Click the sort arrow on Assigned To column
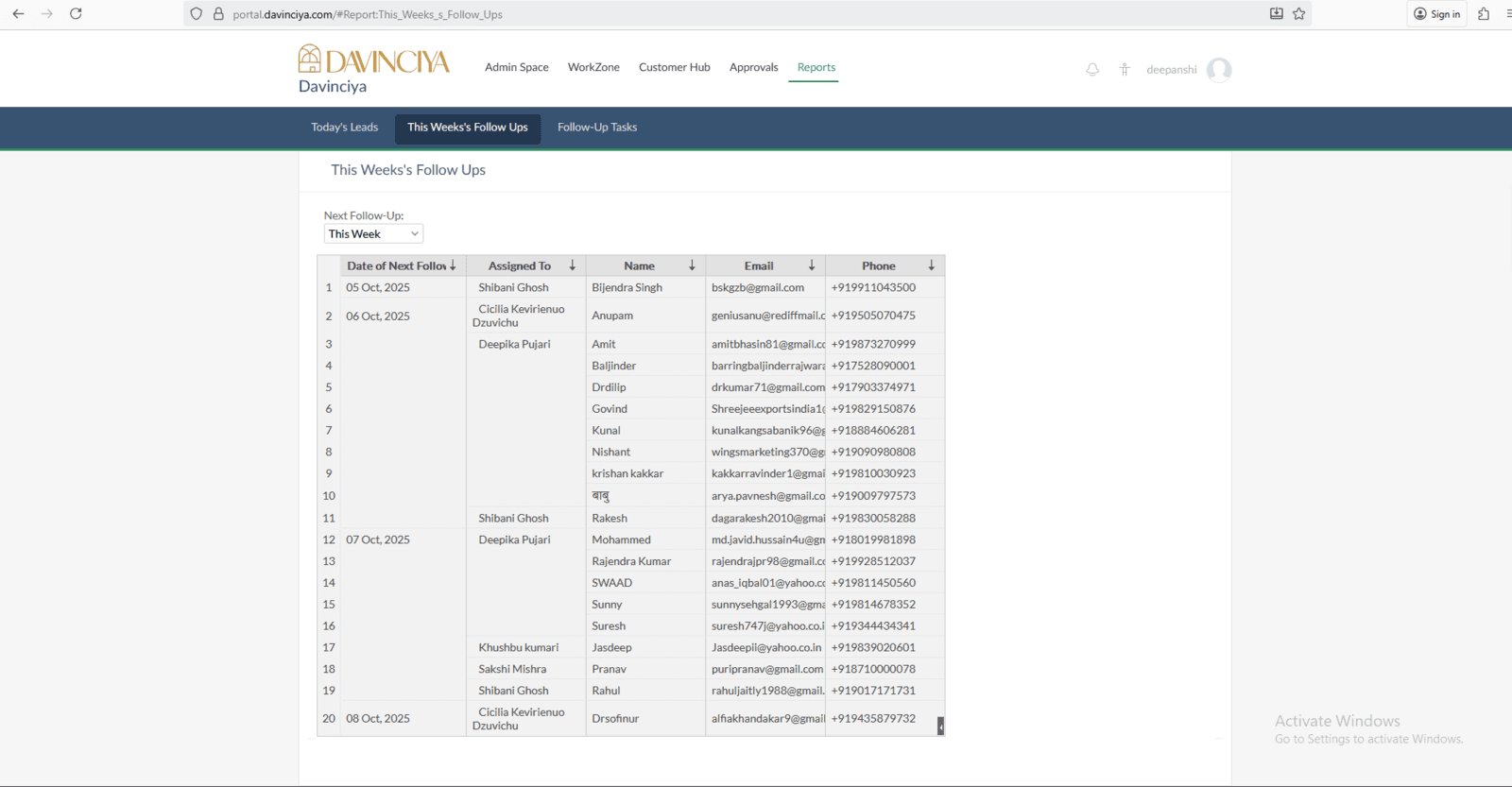The image size is (1512, 787). pos(572,266)
